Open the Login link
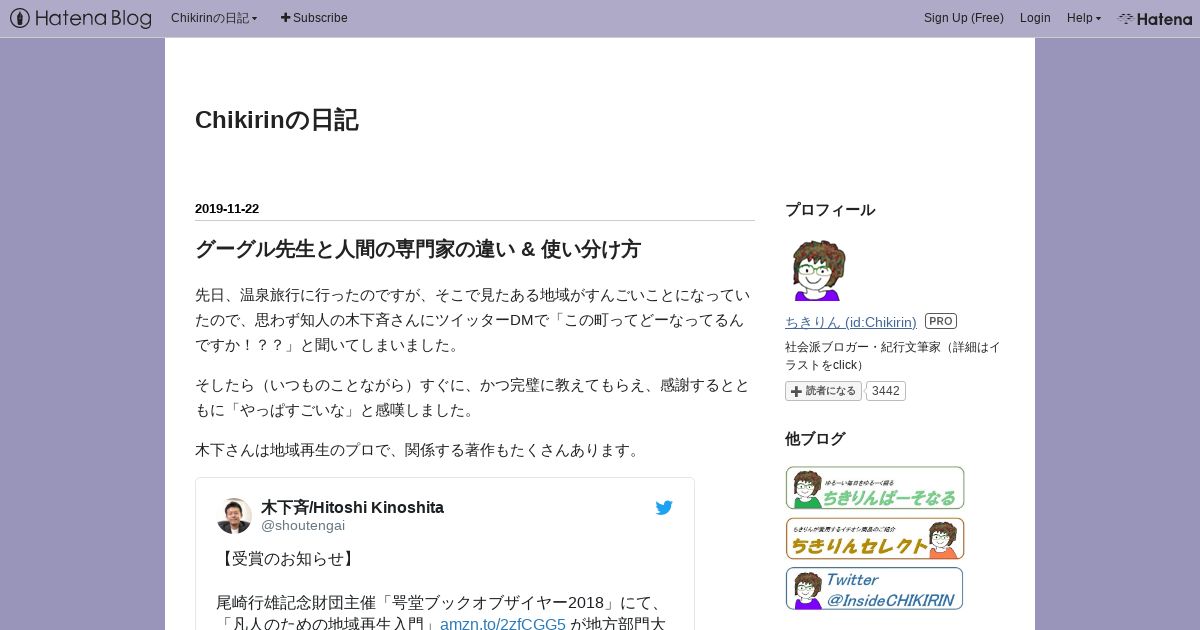1200x630 pixels. point(1035,18)
